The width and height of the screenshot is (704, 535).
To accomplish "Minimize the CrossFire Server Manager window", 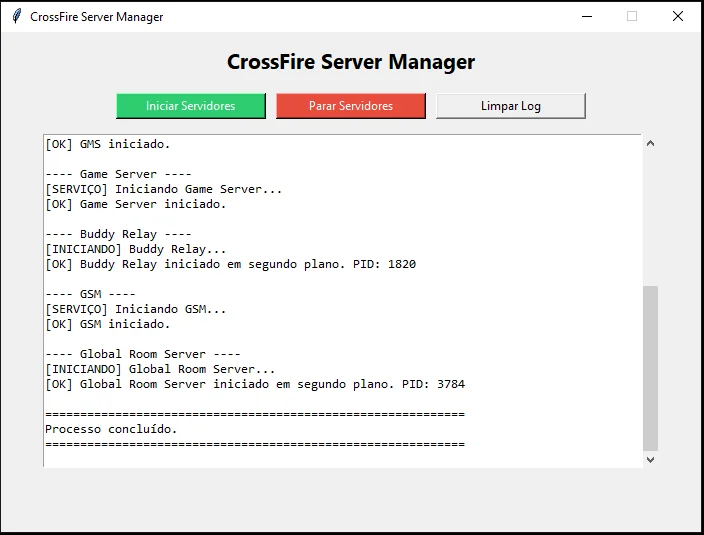I will 587,16.
